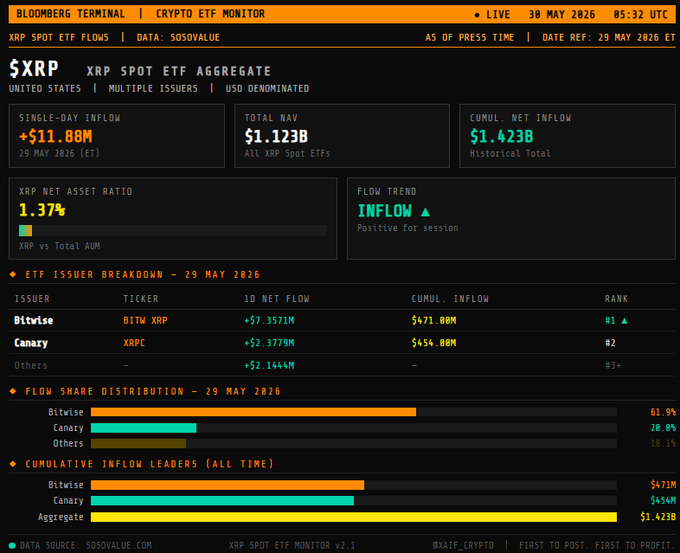This screenshot has width=680, height=553.
Task: Click the $454.00M cumulative inflow cell
Action: (434, 343)
